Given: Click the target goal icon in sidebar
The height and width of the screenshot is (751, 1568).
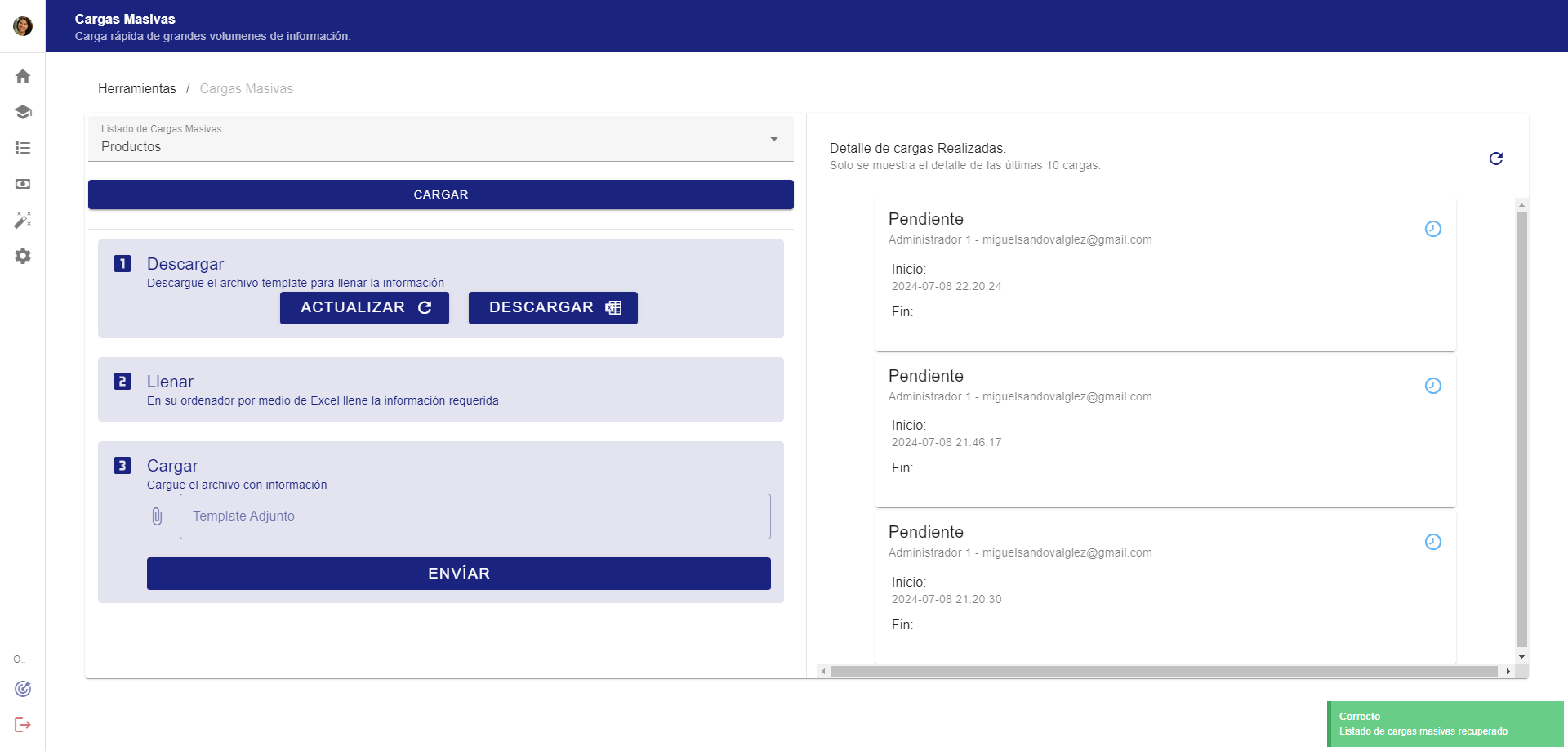Looking at the screenshot, I should (x=23, y=689).
